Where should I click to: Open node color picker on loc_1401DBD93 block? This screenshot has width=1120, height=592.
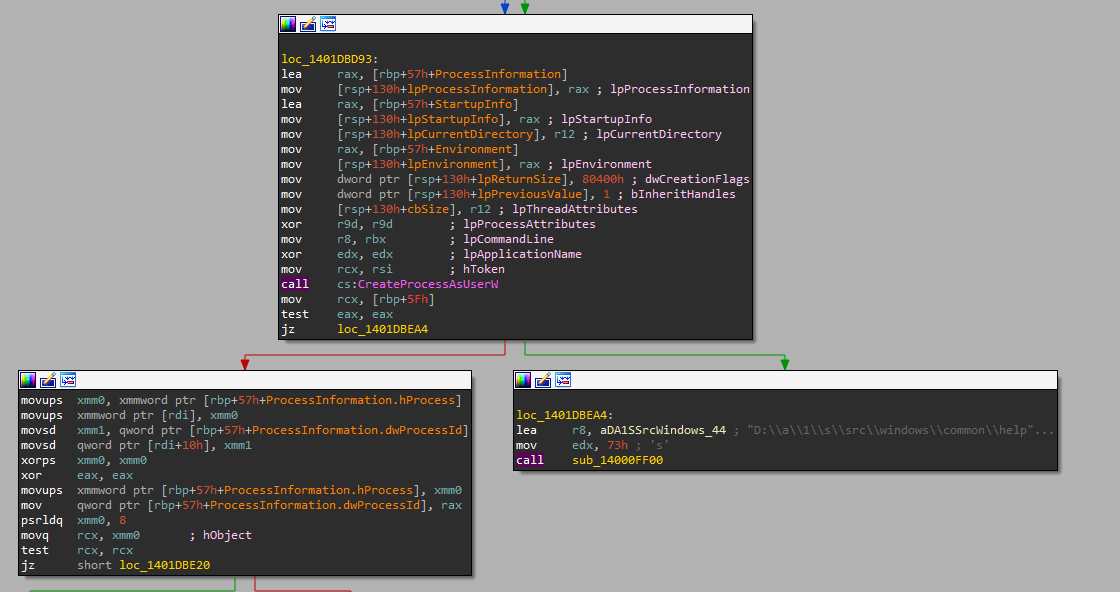[288, 24]
